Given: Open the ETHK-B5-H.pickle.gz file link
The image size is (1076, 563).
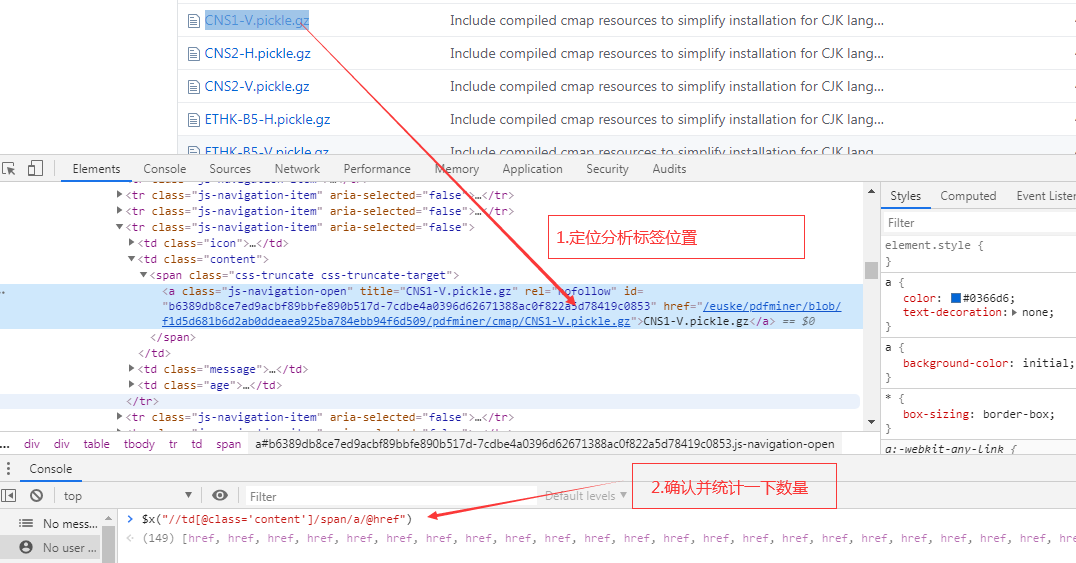Looking at the screenshot, I should click(267, 119).
